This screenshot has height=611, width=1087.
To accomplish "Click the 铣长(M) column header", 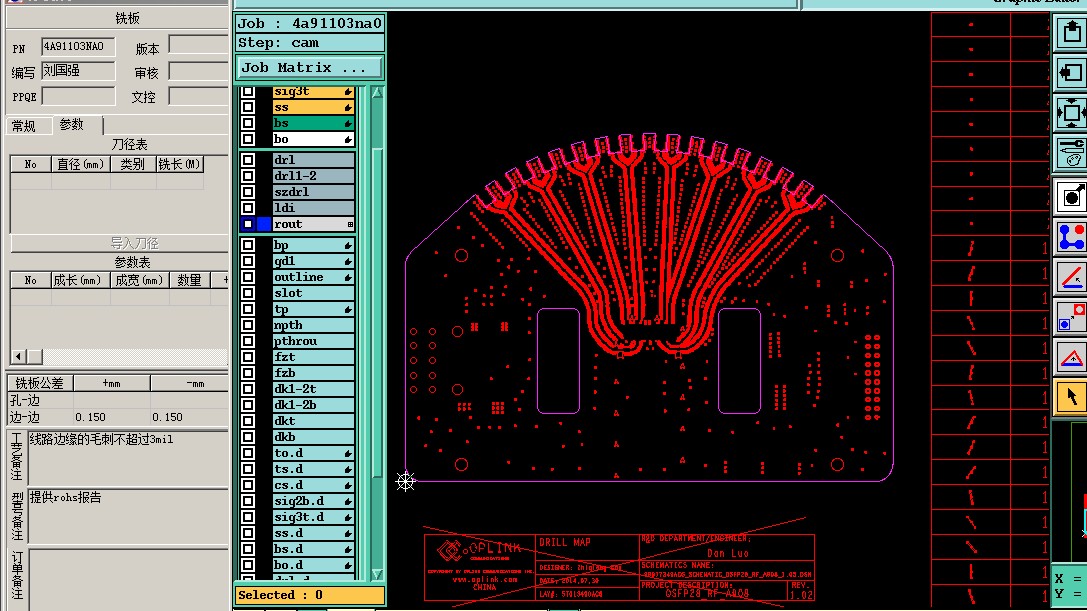I will tap(180, 164).
